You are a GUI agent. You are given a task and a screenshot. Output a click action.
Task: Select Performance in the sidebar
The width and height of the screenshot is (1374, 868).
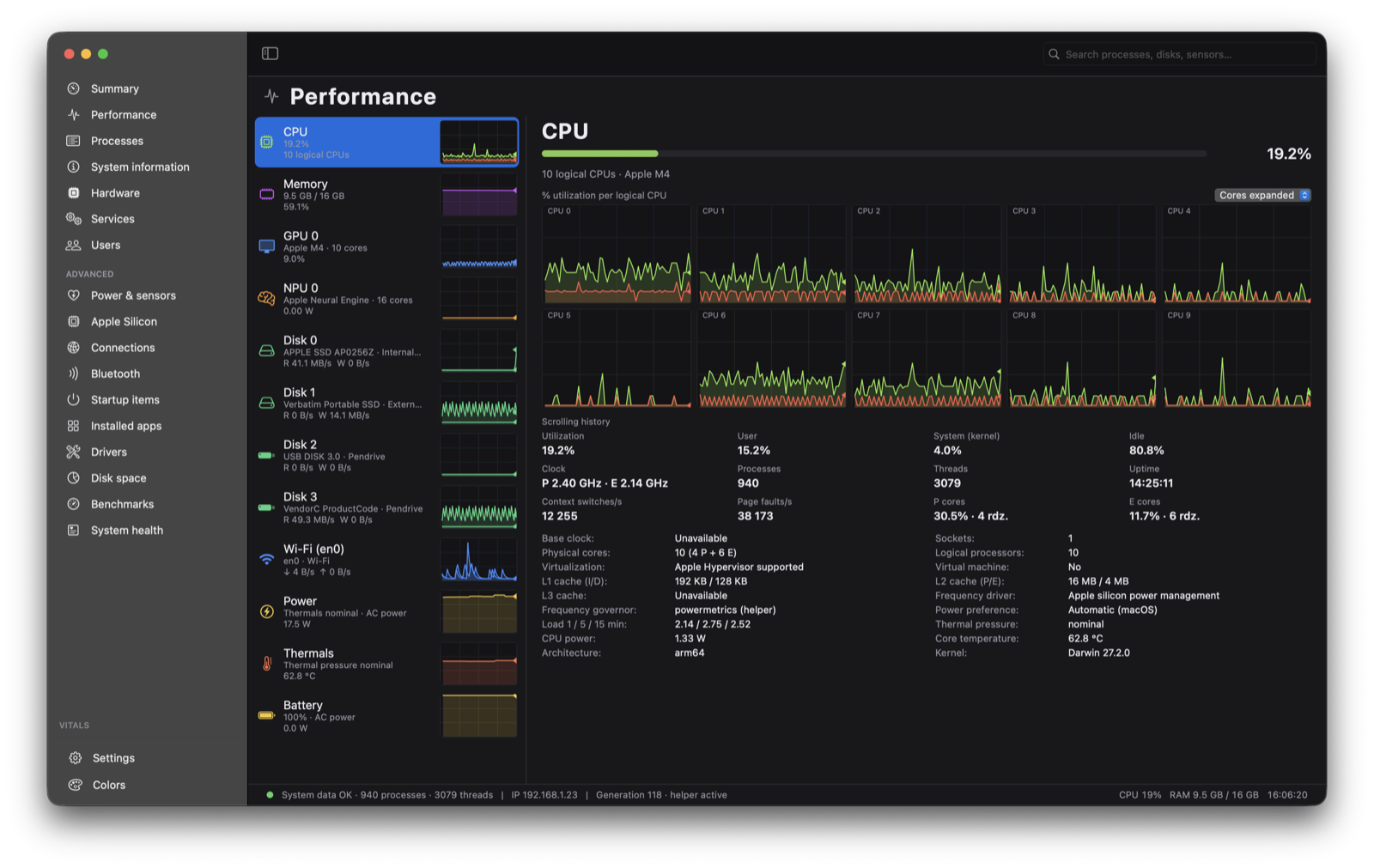pos(124,114)
